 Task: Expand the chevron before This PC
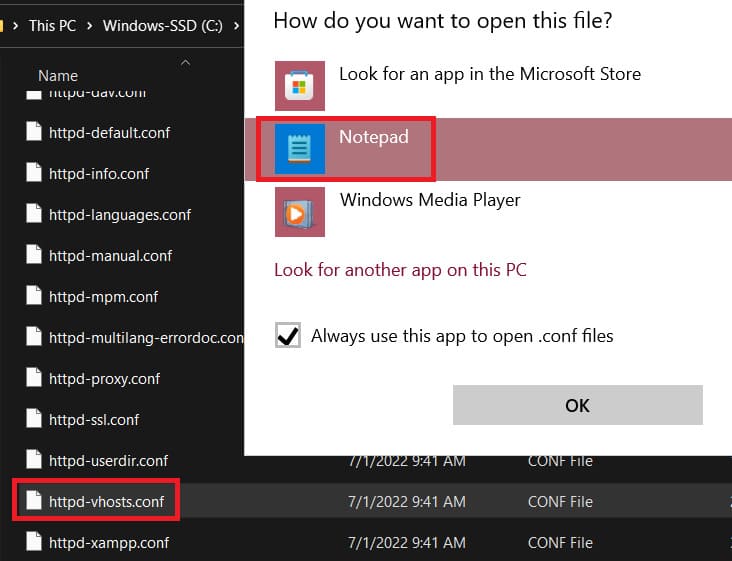click(x=15, y=26)
